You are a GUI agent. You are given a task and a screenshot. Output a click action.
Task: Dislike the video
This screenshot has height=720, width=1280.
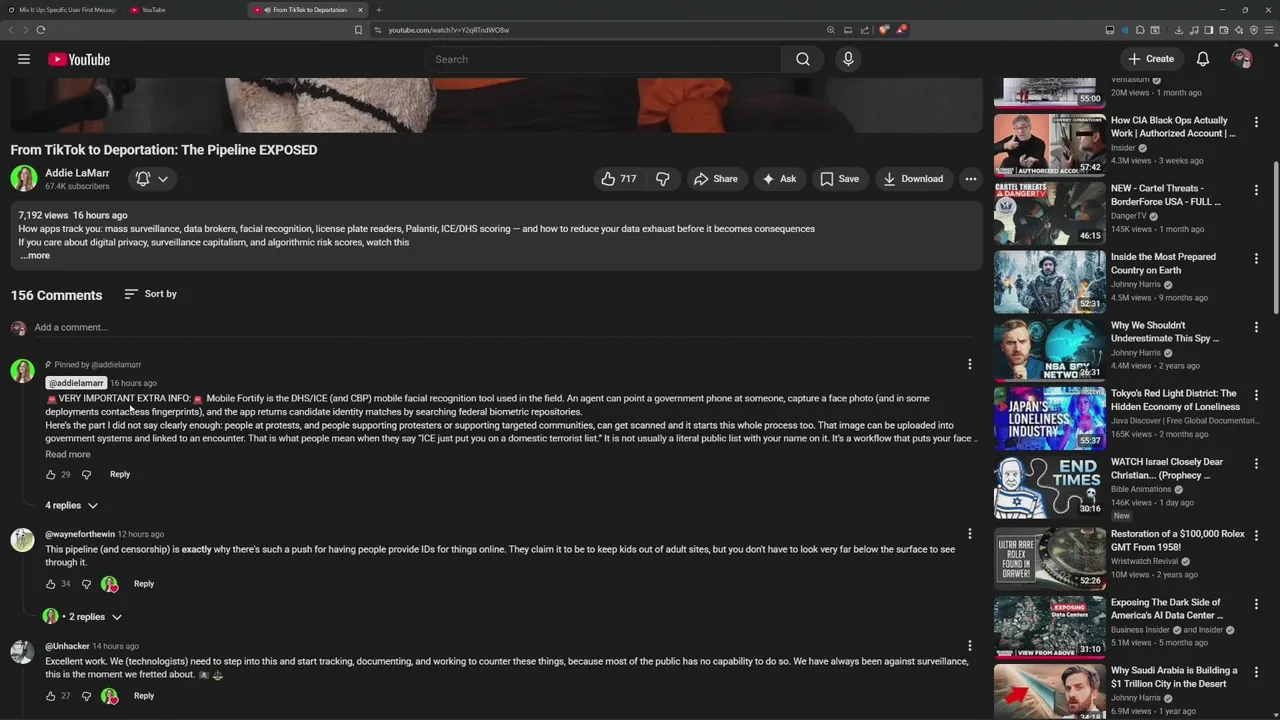click(662, 179)
